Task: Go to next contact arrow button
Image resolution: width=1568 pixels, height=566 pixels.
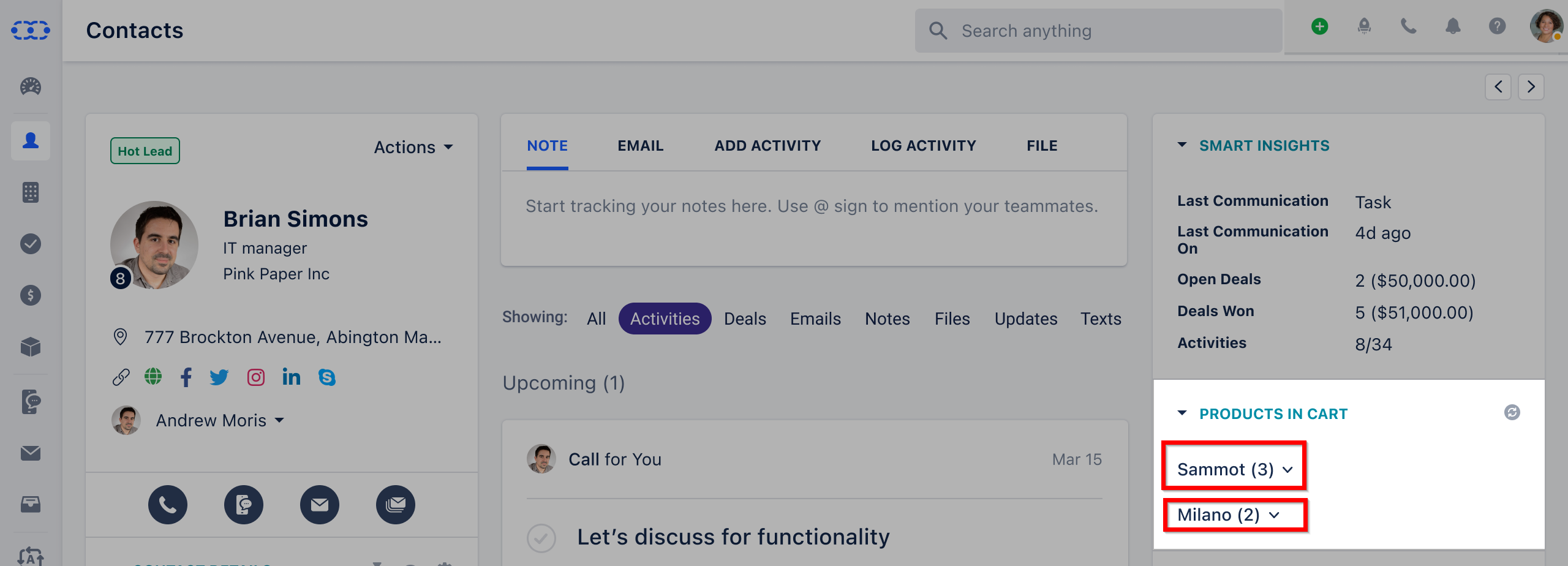Action: tap(1531, 86)
